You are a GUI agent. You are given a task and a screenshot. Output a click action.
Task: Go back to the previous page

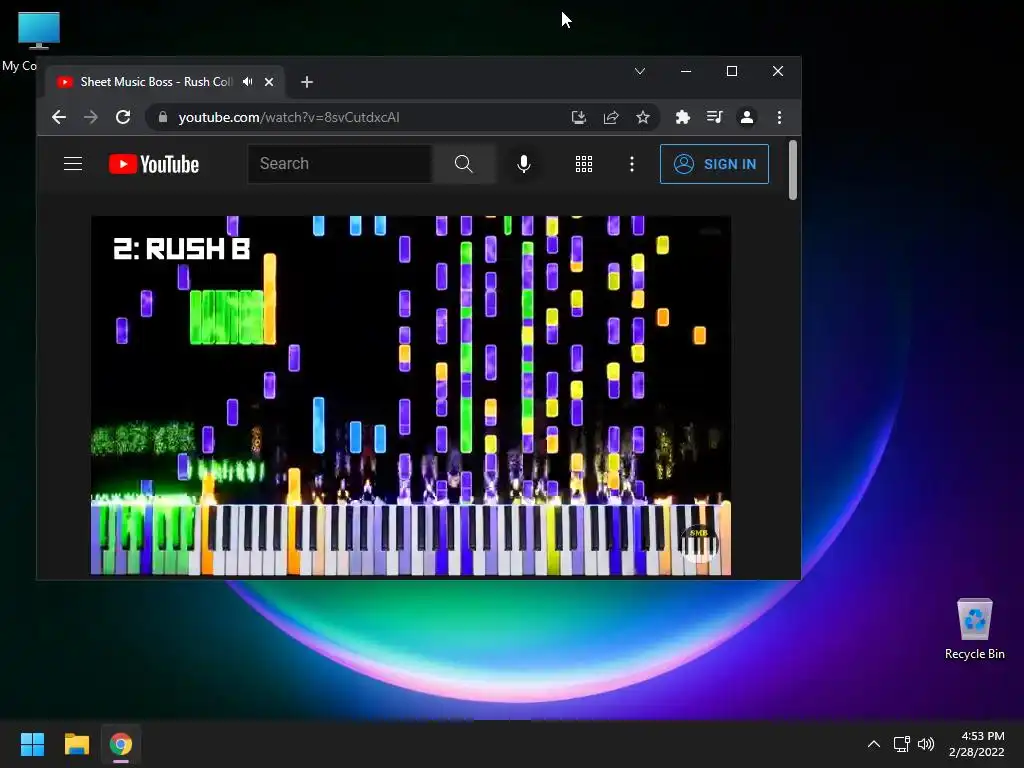coord(59,118)
